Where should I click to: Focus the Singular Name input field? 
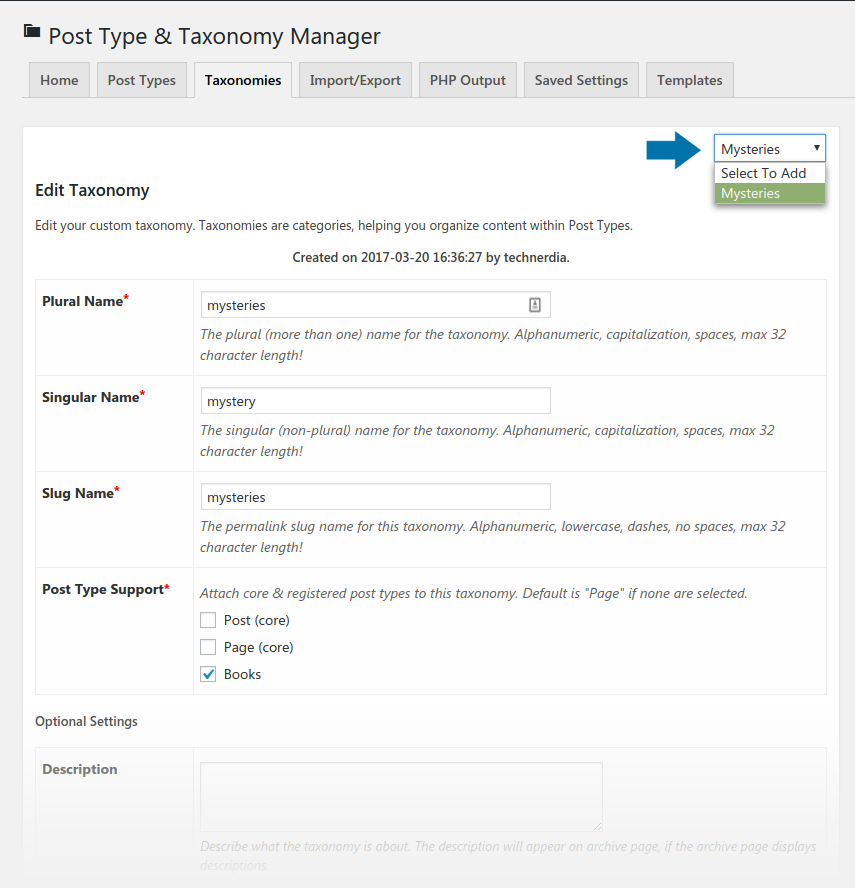(x=375, y=401)
